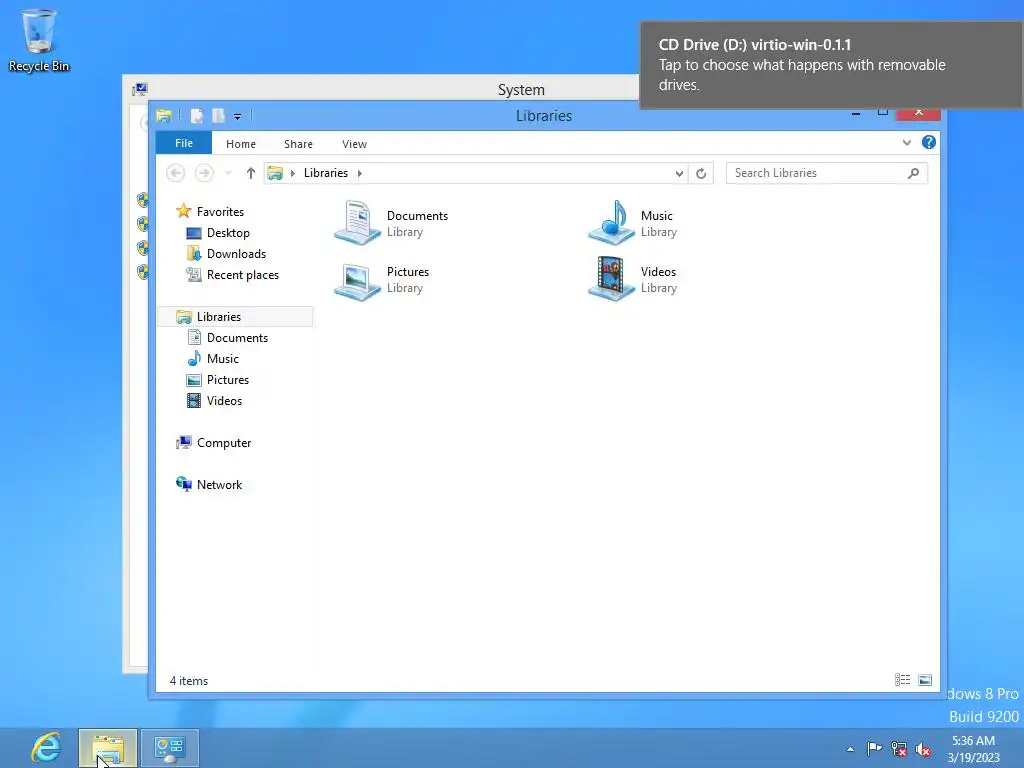Open the Pictures library in the main pane
This screenshot has height=768, width=1024.
coord(382,280)
